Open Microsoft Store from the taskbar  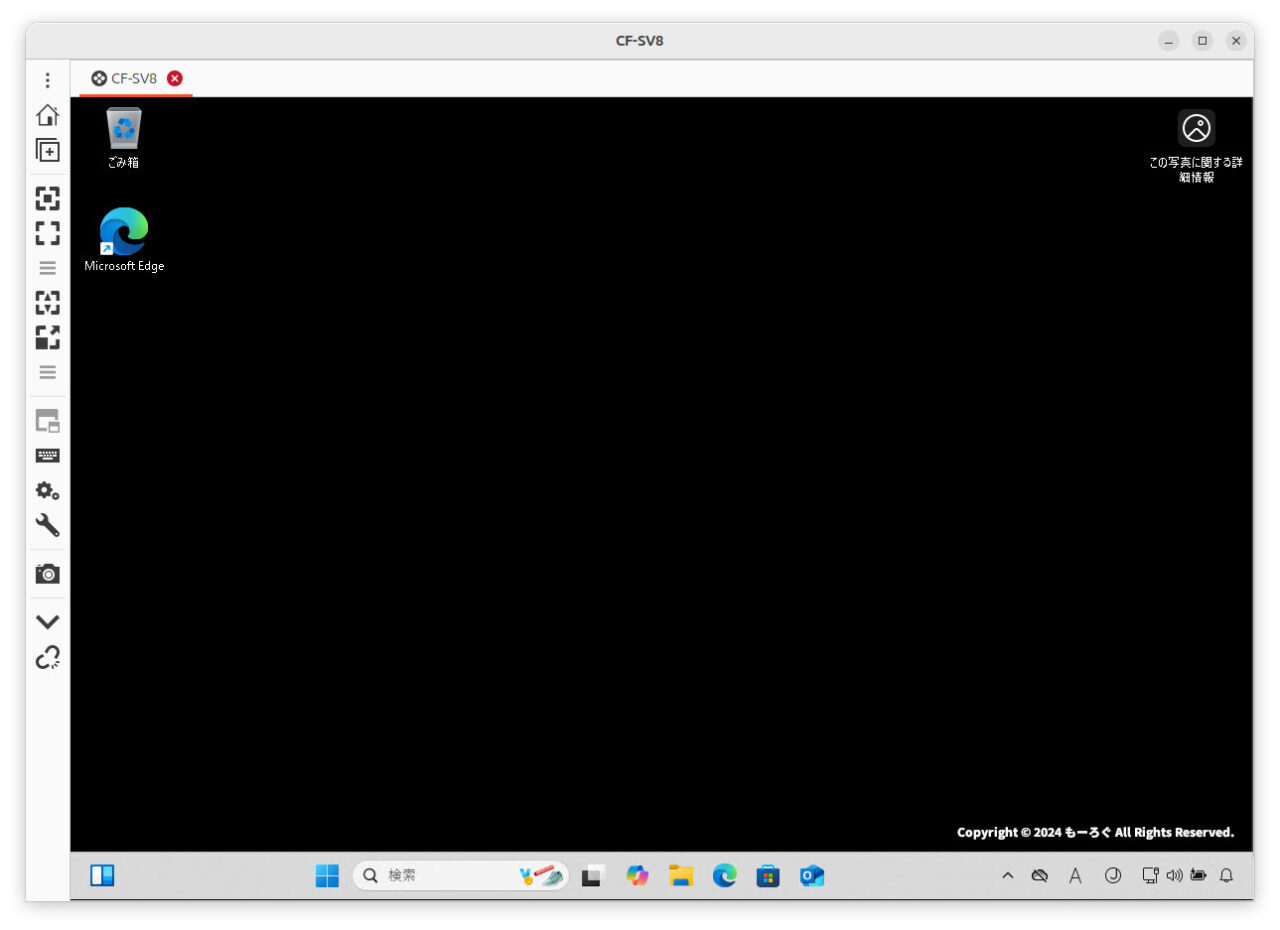pos(768,876)
